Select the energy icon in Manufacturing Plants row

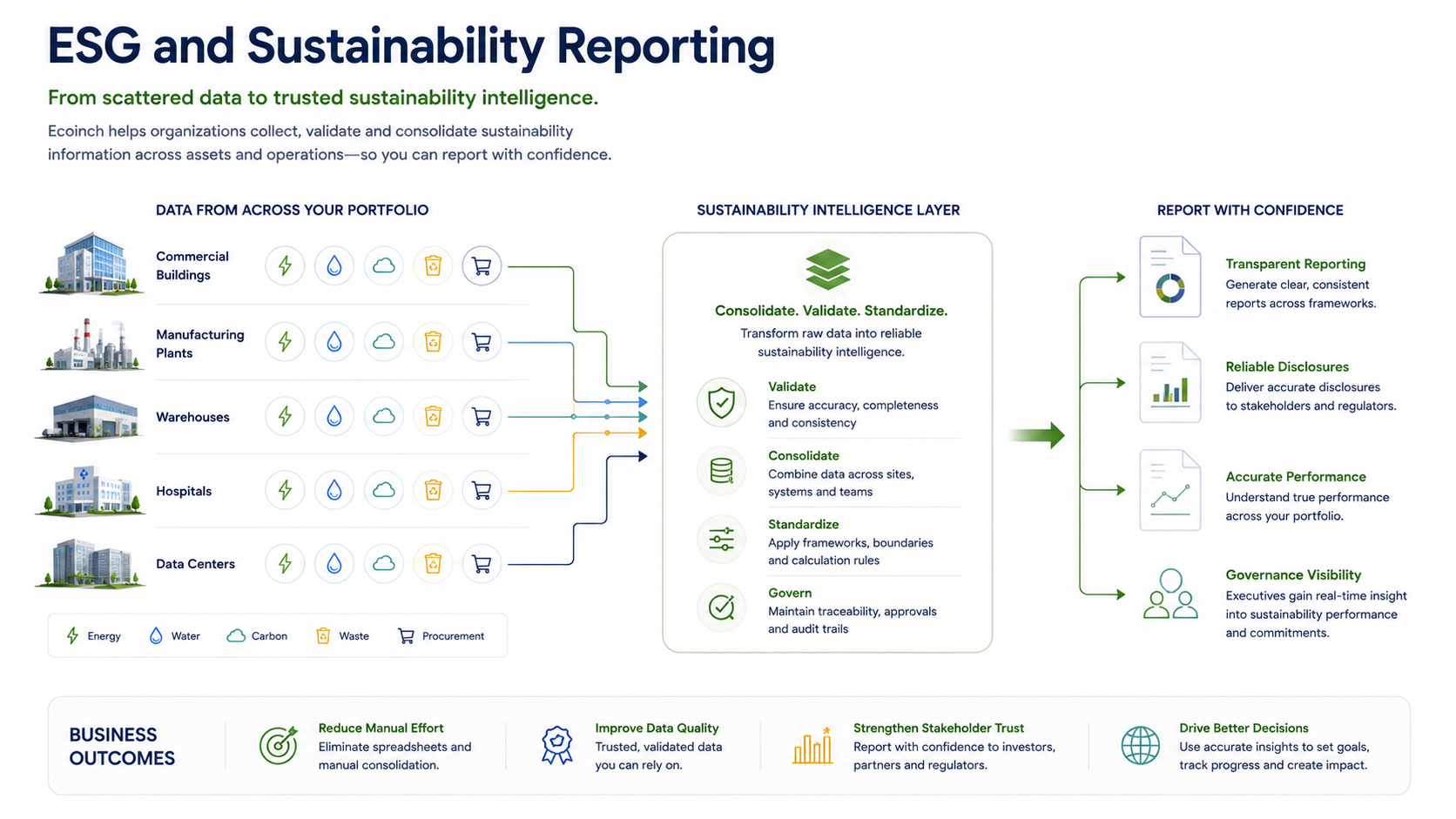point(285,342)
